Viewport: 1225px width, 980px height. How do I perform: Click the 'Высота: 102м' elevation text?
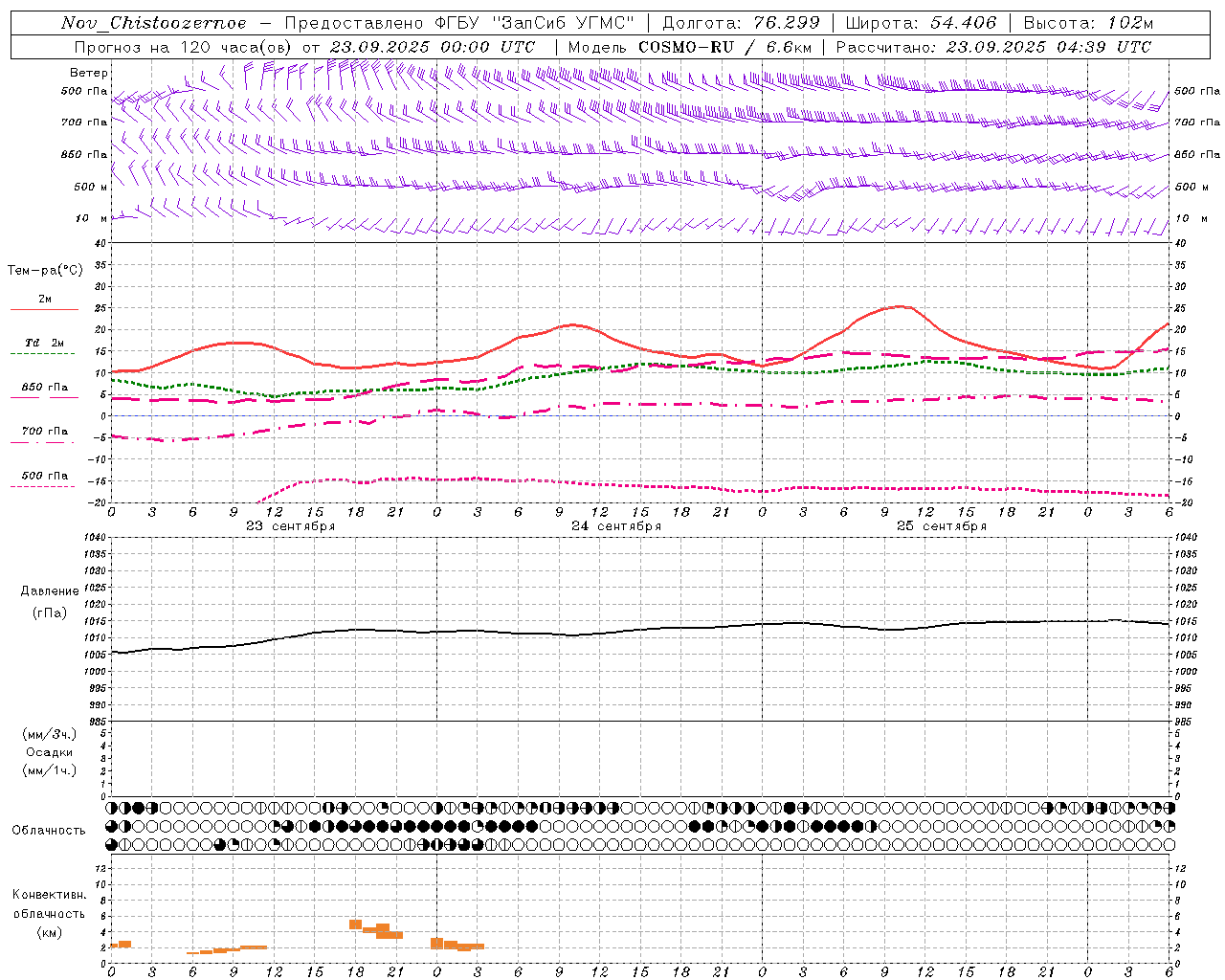click(x=1088, y=23)
